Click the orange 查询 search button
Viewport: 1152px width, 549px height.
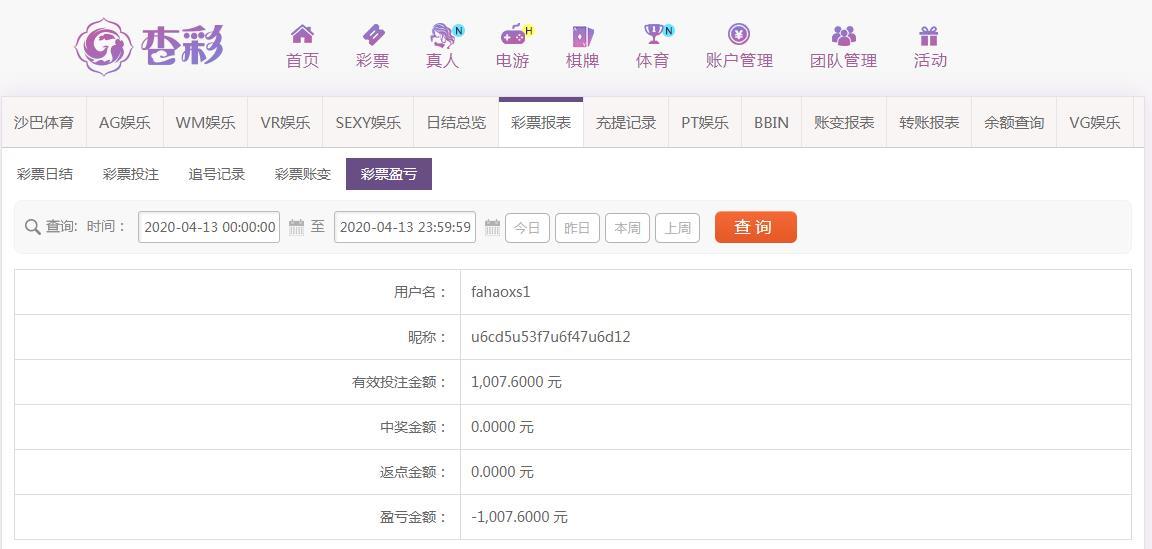[x=755, y=227]
